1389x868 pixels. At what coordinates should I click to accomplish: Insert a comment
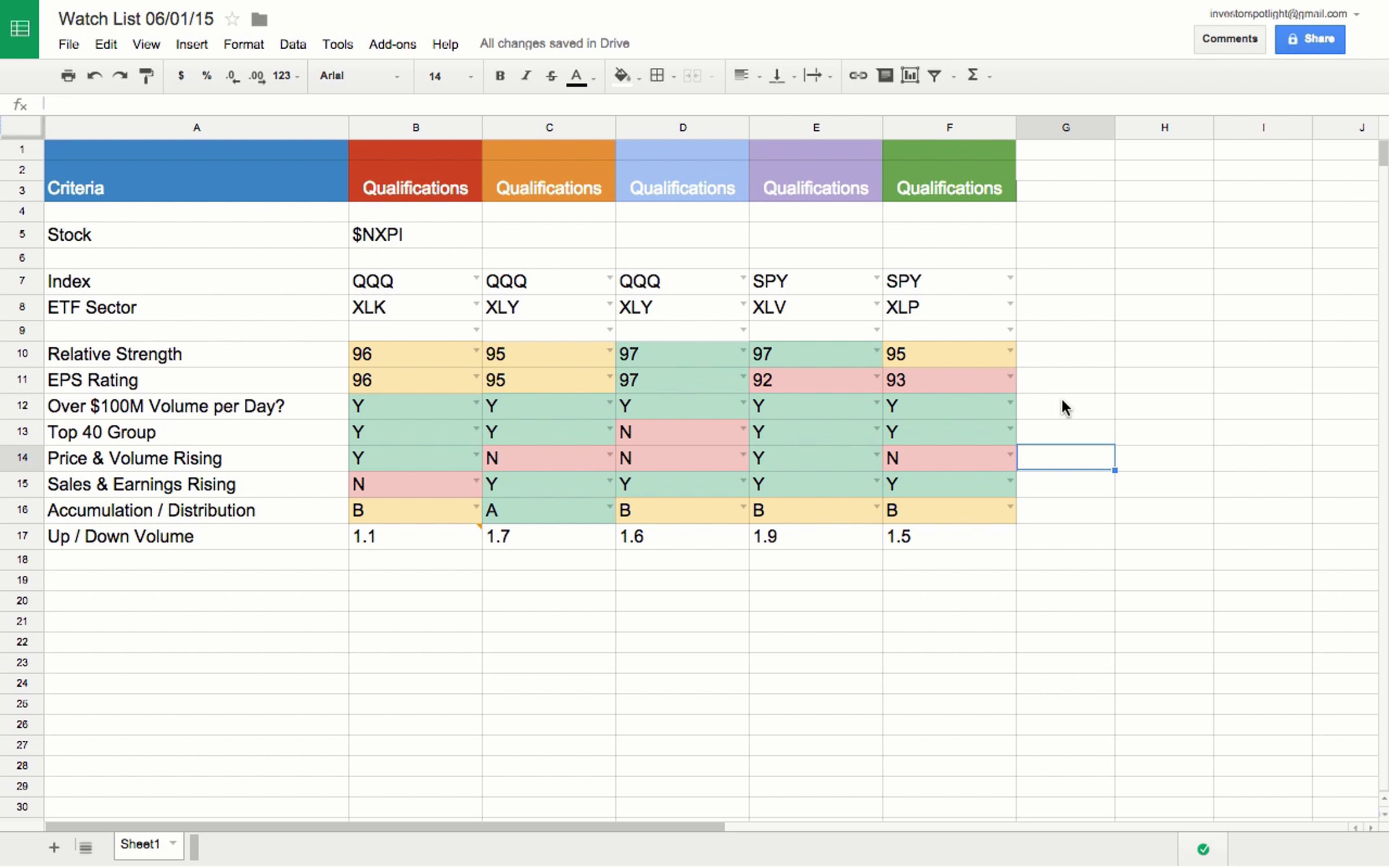click(x=885, y=76)
